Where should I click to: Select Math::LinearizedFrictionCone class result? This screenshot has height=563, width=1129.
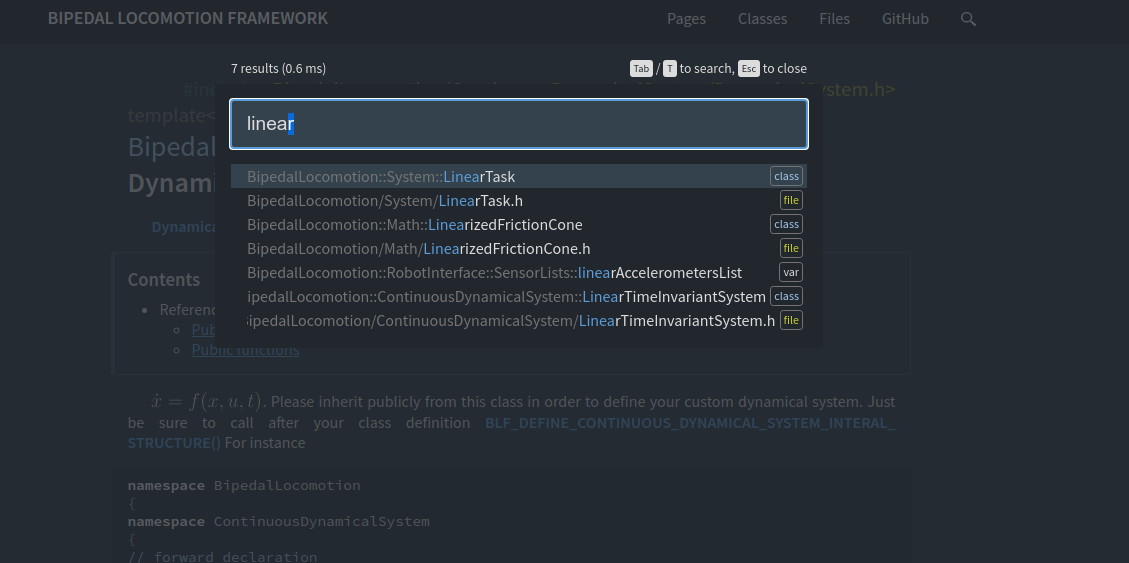(x=519, y=225)
